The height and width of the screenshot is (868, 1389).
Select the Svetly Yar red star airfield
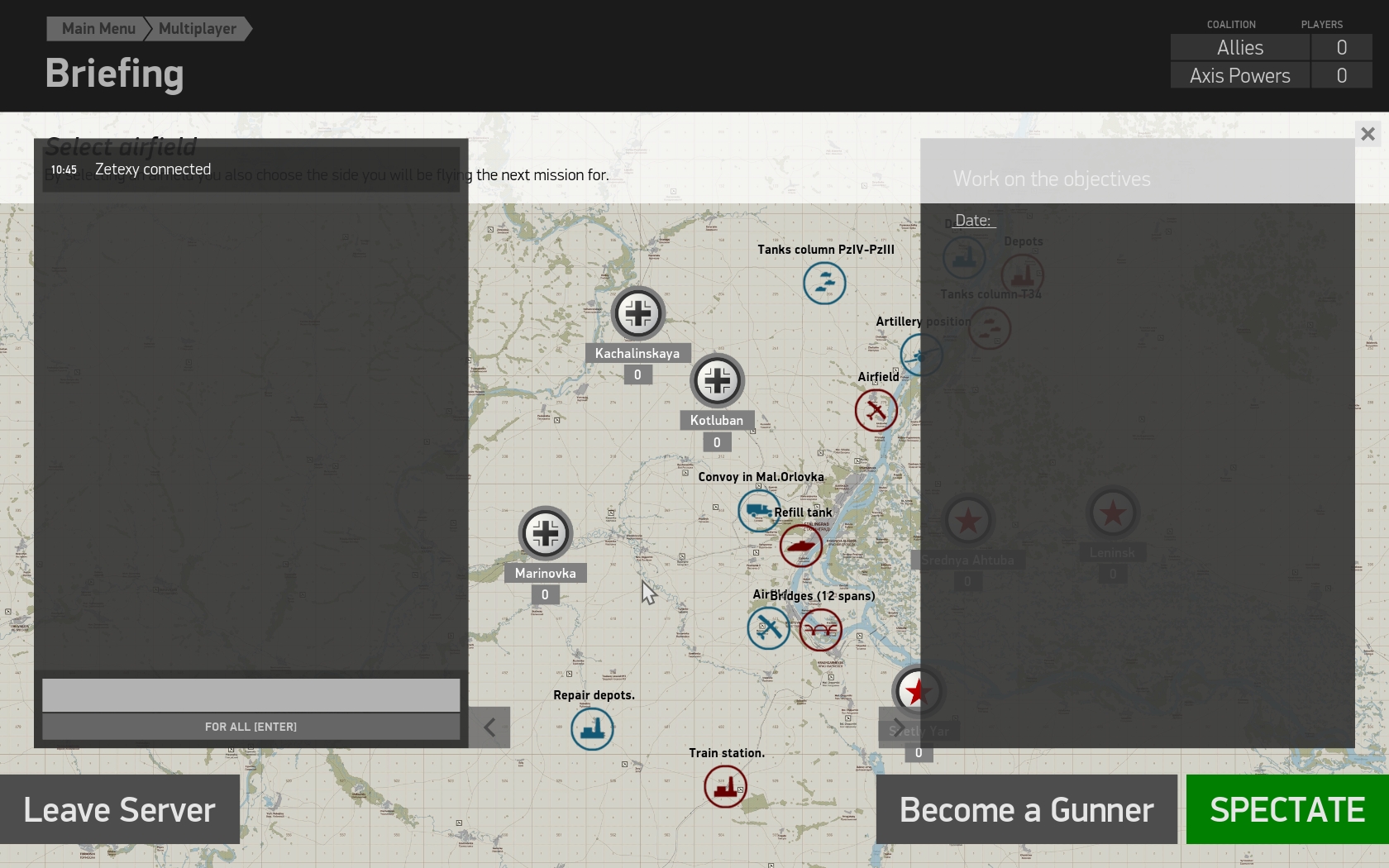[x=918, y=691]
